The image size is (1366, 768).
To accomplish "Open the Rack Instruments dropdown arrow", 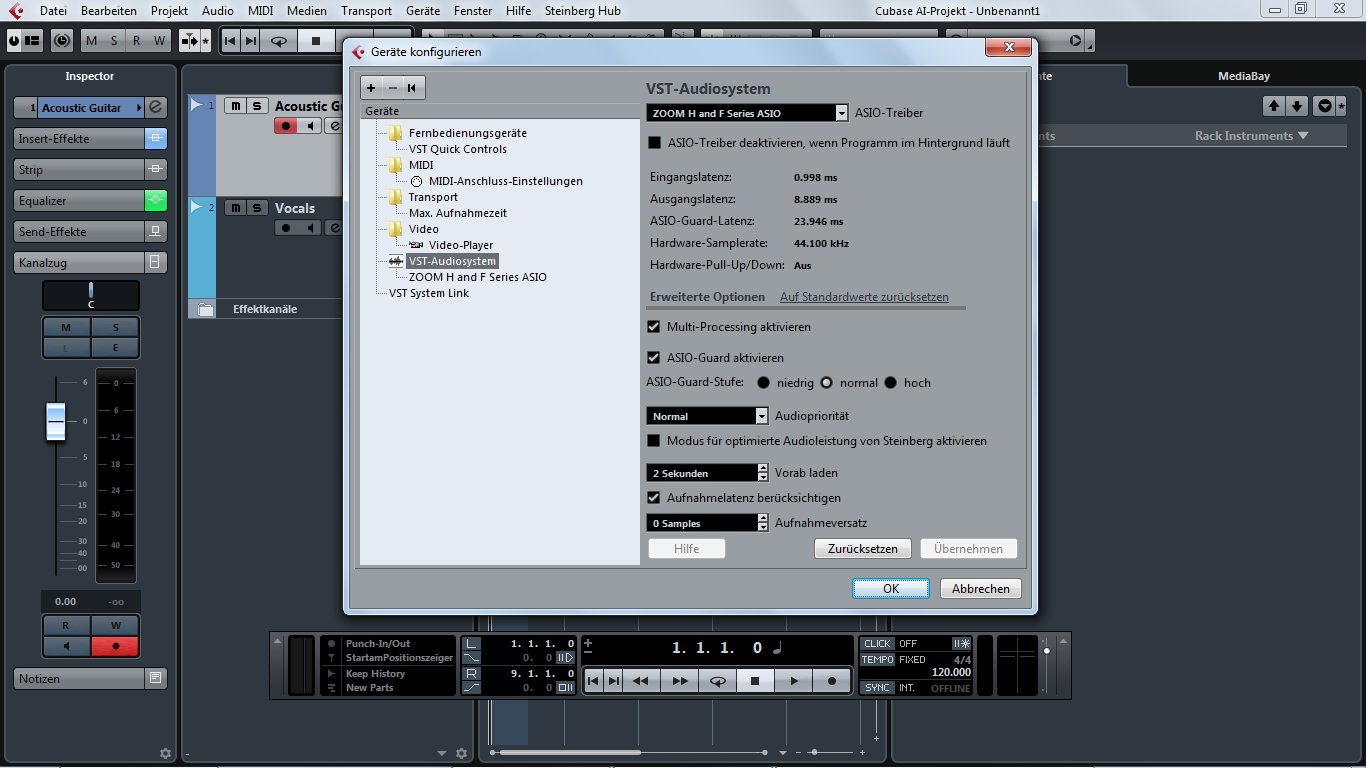I will pos(1303,136).
